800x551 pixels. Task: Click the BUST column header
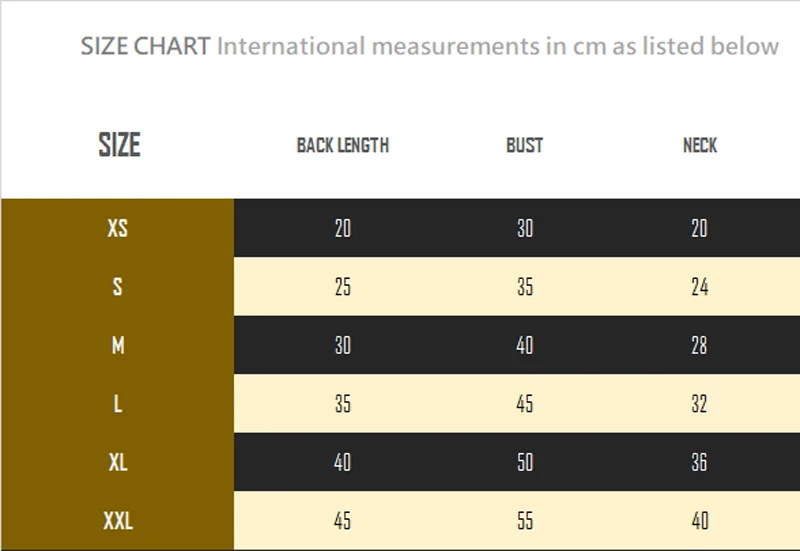tap(524, 146)
